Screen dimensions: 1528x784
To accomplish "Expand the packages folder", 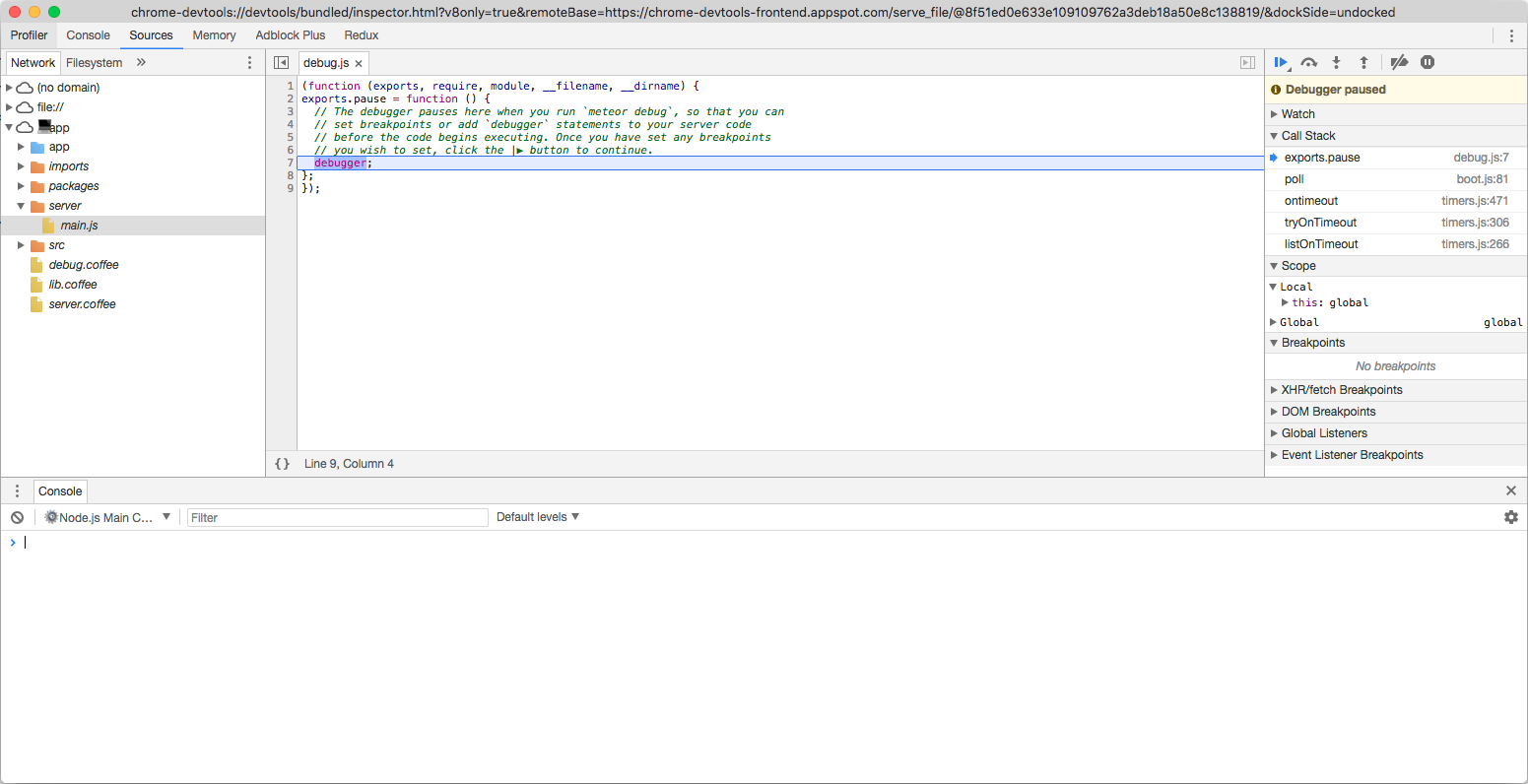I will click(x=21, y=186).
